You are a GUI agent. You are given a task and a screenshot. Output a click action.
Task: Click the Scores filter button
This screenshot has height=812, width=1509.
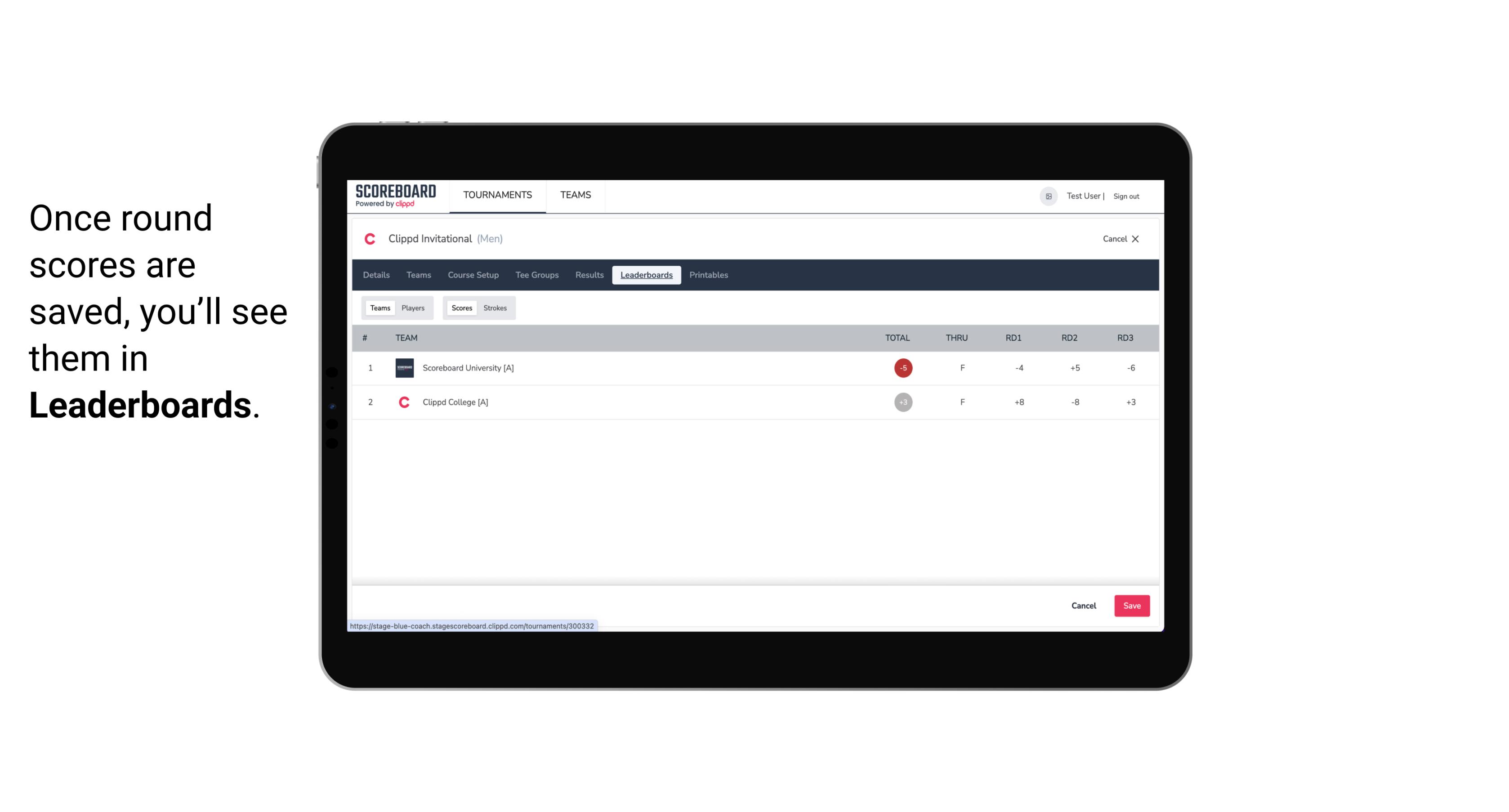pos(461,307)
